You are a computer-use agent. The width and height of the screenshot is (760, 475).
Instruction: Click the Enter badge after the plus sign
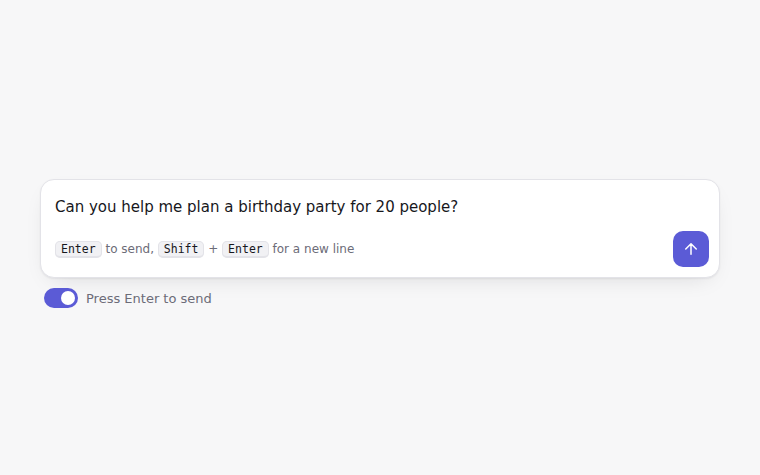pyautogui.click(x=245, y=249)
